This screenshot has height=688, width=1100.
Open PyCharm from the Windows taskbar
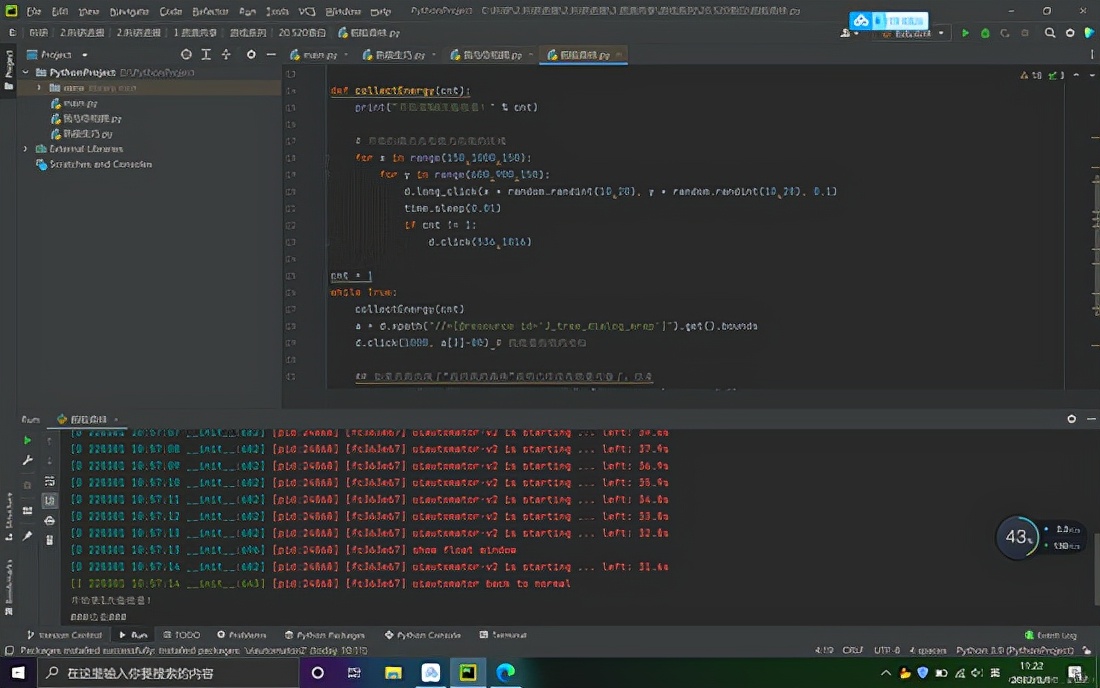tap(468, 673)
